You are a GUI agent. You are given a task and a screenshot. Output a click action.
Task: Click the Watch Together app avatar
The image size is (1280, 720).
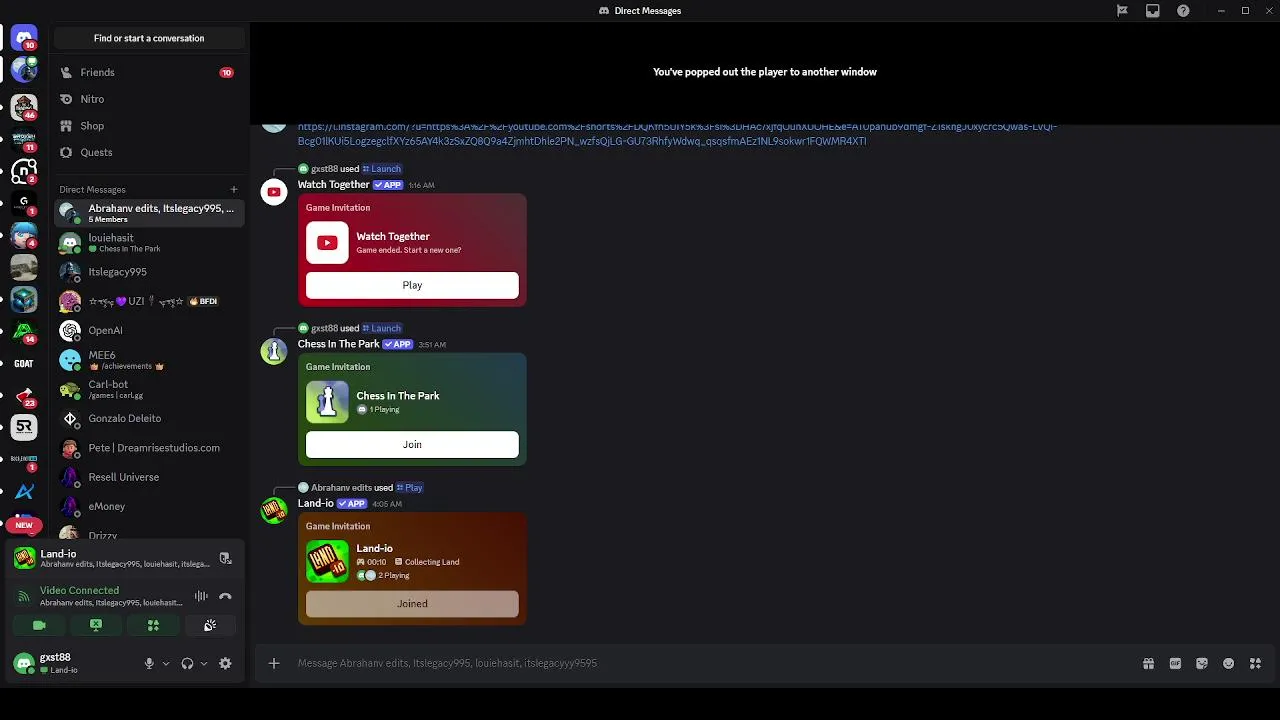(274, 192)
